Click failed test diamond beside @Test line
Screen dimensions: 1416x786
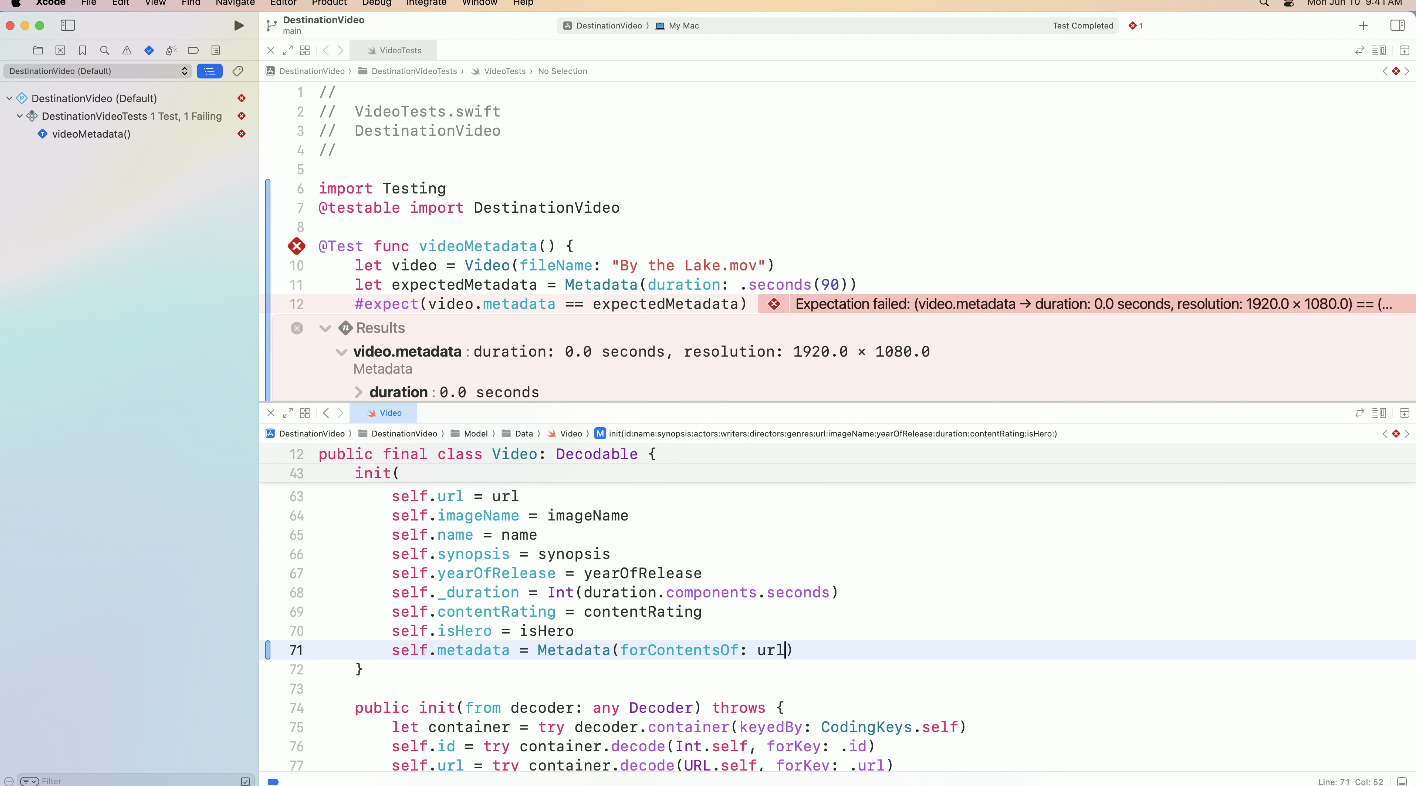tap(296, 246)
